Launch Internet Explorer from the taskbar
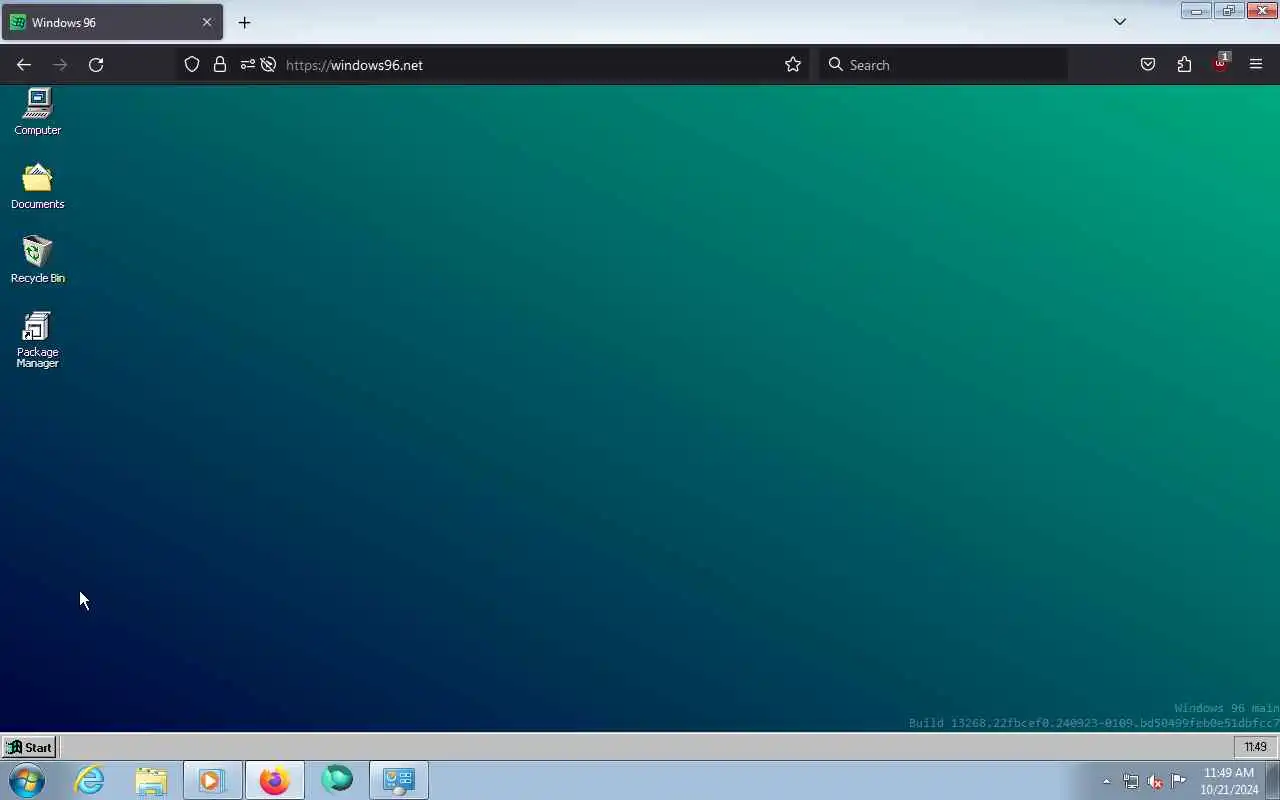 pyautogui.click(x=90, y=780)
